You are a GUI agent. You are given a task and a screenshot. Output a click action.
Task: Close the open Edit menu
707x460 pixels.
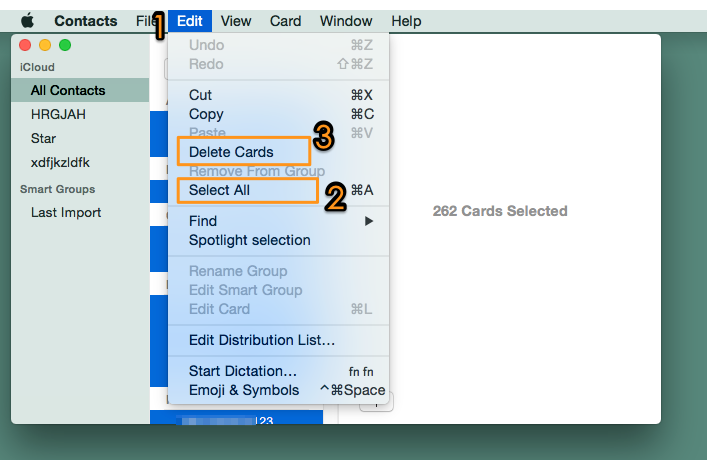click(x=190, y=21)
